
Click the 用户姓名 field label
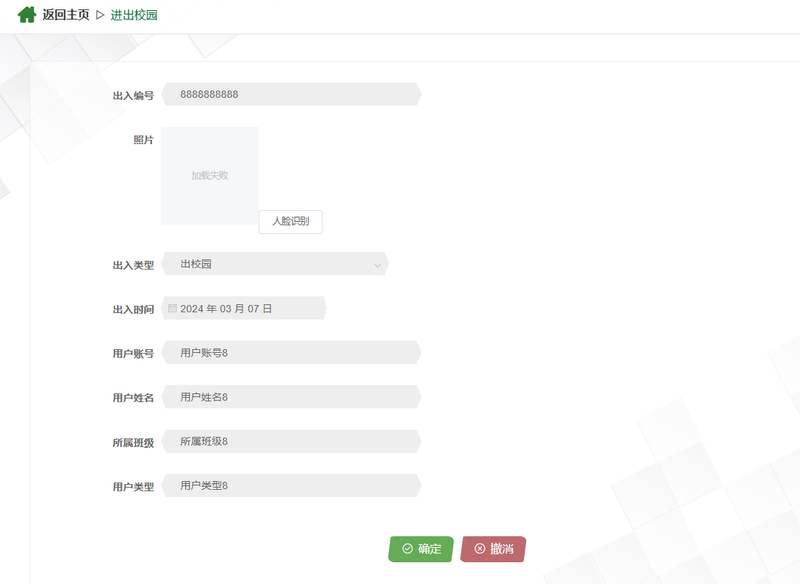133,398
